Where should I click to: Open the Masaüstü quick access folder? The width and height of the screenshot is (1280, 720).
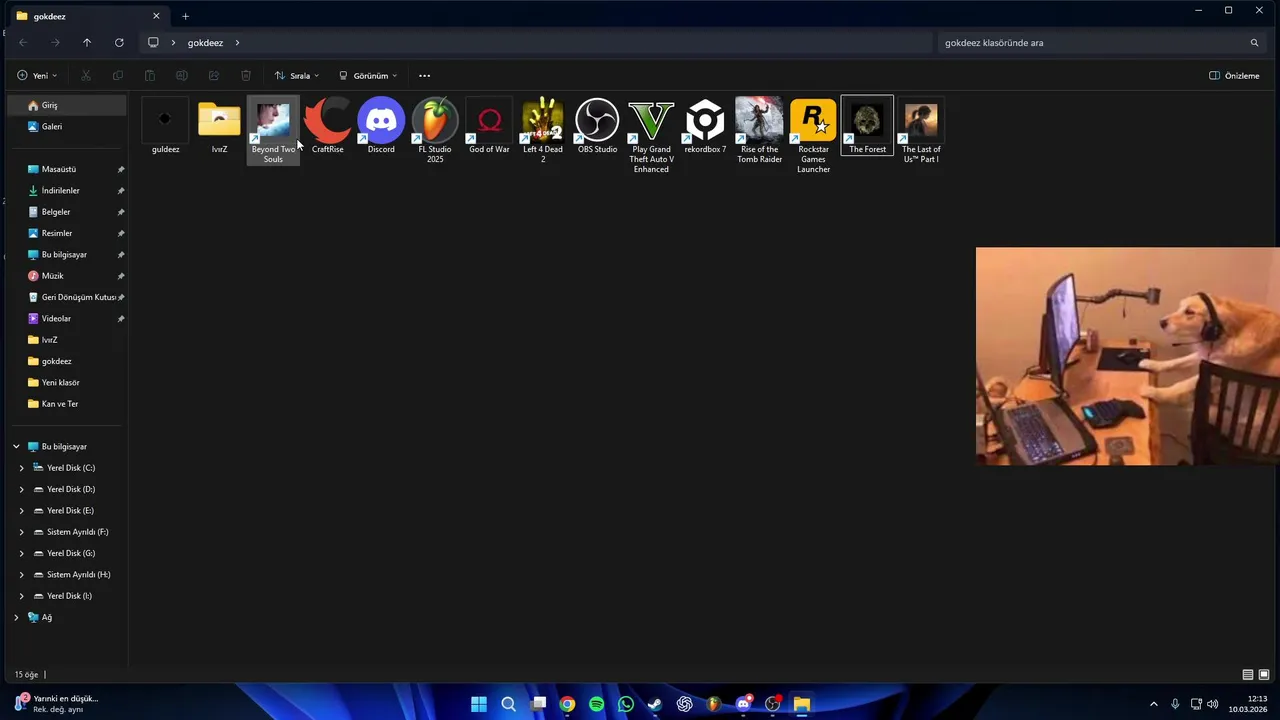(66, 169)
